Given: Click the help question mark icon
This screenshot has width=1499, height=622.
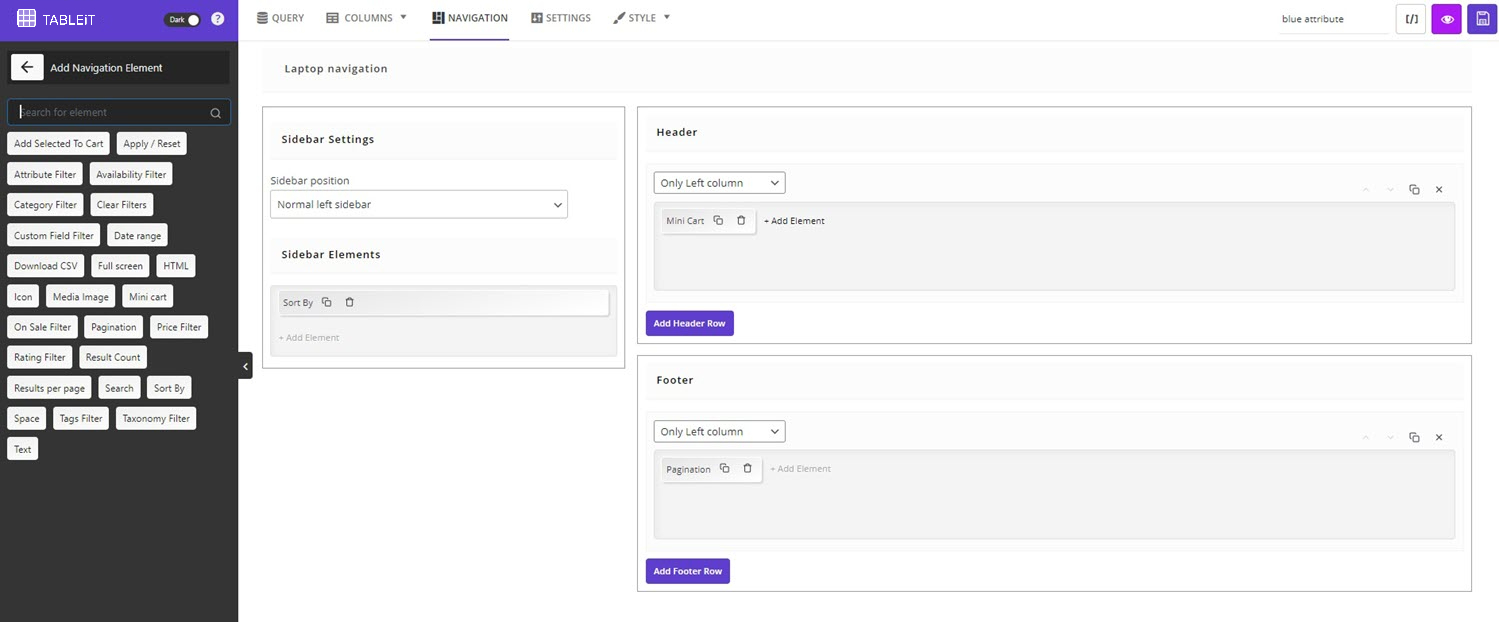Looking at the screenshot, I should 217,19.
